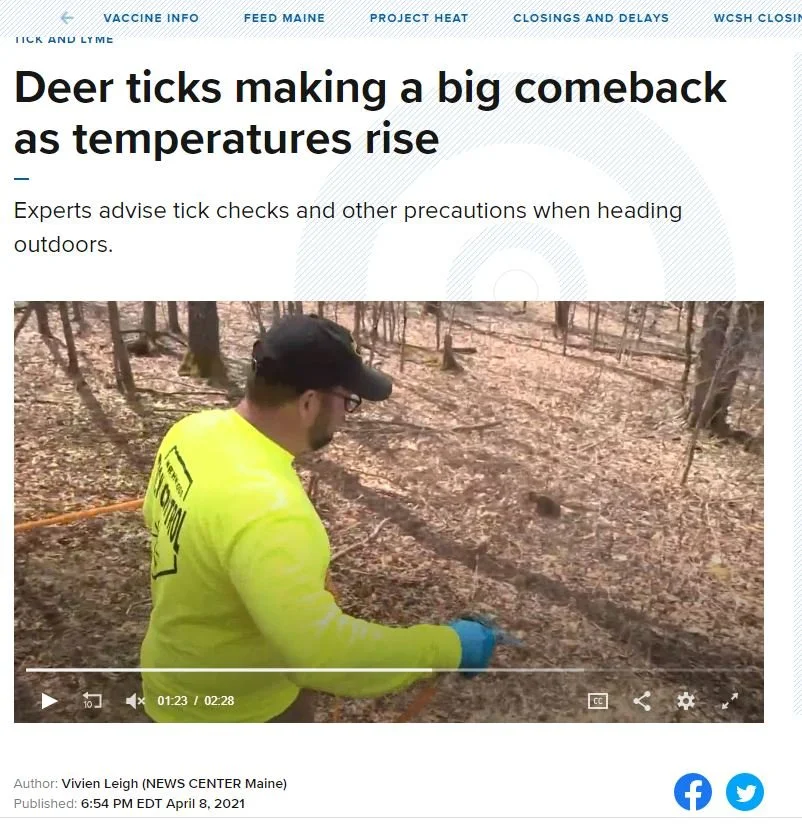This screenshot has height=829, width=802.
Task: Open Feed Maine menu item
Action: pyautogui.click(x=284, y=18)
